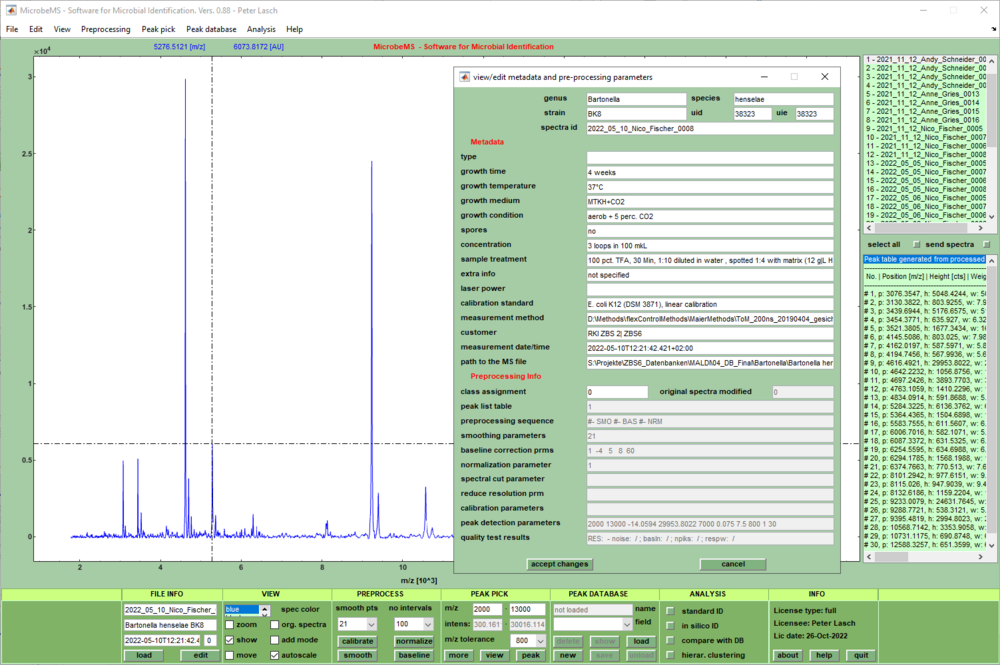Screen dimensions: 1000x665
Task: Start peak picking with the peak button
Action: tap(531, 655)
